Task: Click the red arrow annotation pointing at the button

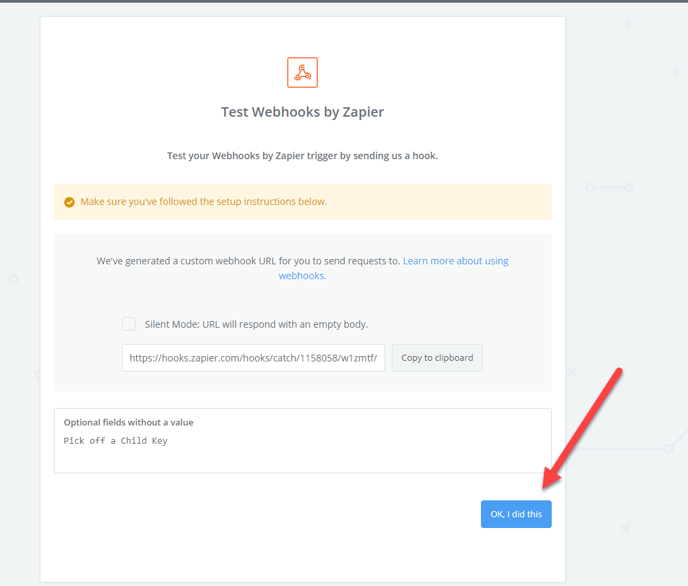Action: pyautogui.click(x=582, y=428)
